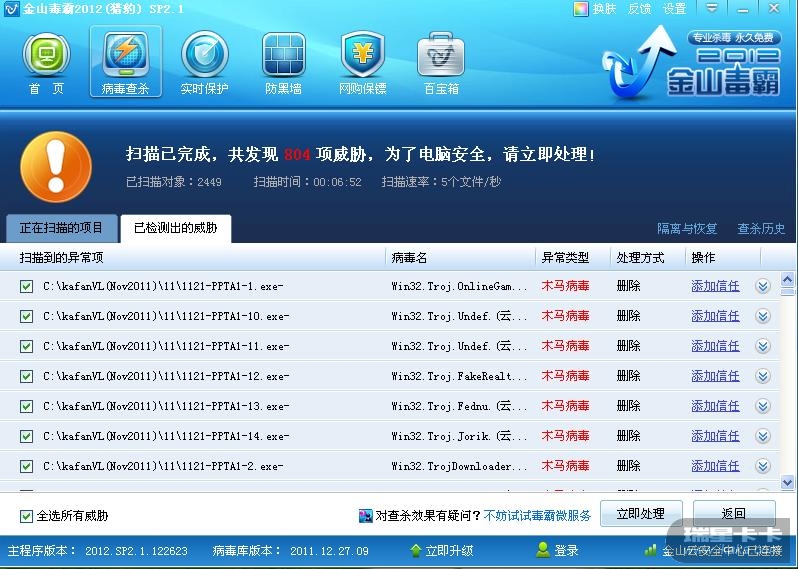The image size is (798, 569).
Task: Click the 金山毒霸 2012 logo graphic
Action: (692, 63)
